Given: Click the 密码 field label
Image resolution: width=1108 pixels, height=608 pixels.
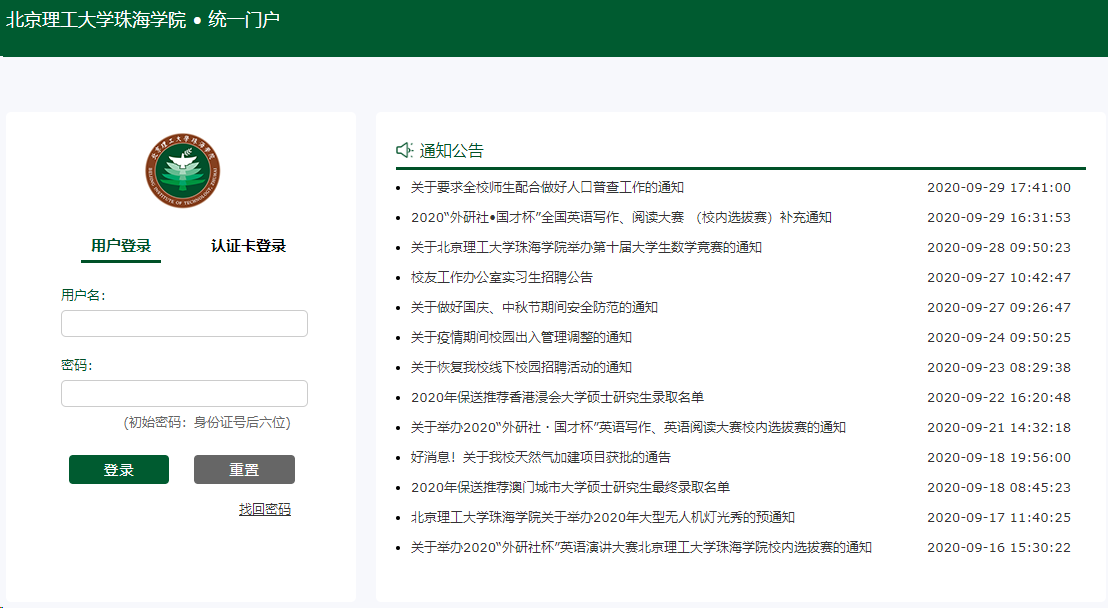Looking at the screenshot, I should coord(77,366).
